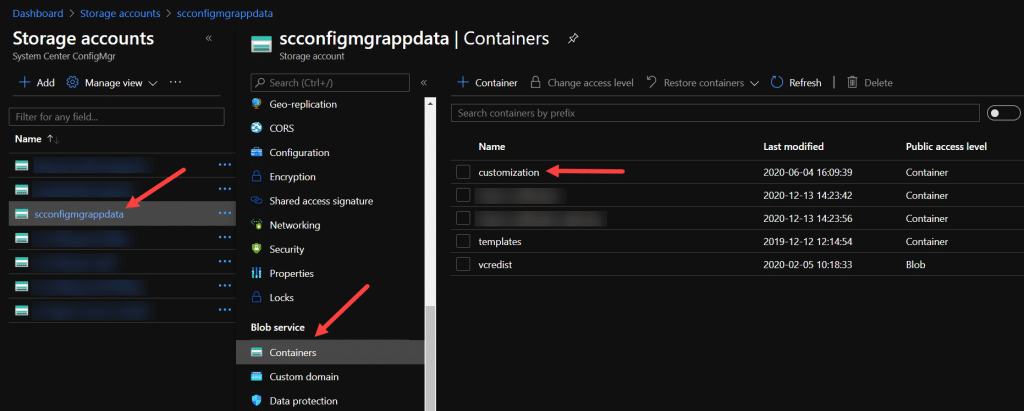Click storage icon beside scconfigmgrappdata
Viewport: 1024px width, 411px height.
(22, 213)
